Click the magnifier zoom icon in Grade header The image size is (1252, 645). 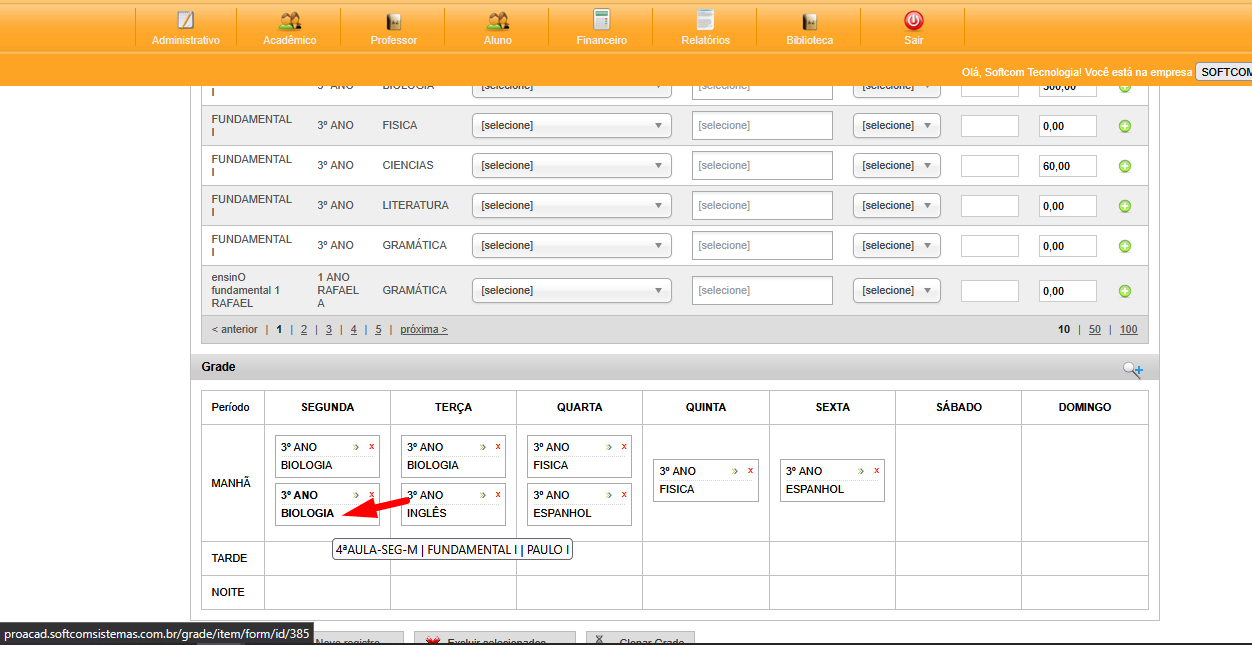click(x=1132, y=369)
